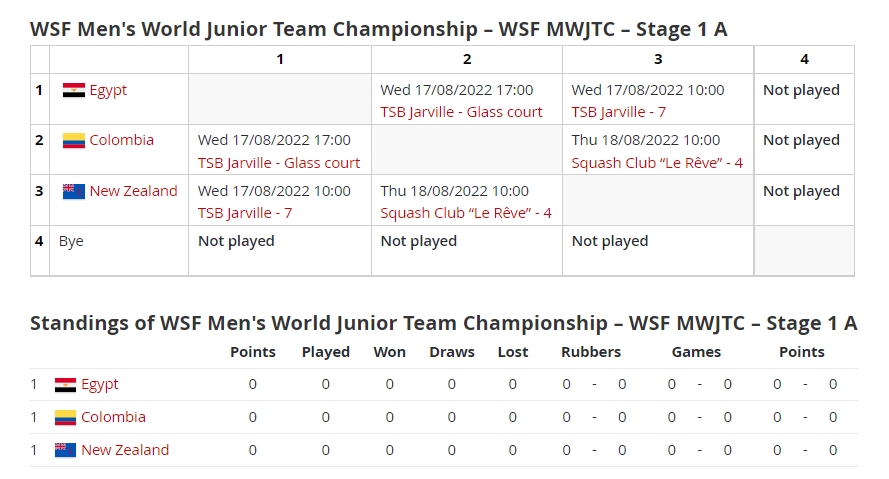The width and height of the screenshot is (889, 479).
Task: Click Egypt flag icon in fixtures table
Action: point(73,90)
